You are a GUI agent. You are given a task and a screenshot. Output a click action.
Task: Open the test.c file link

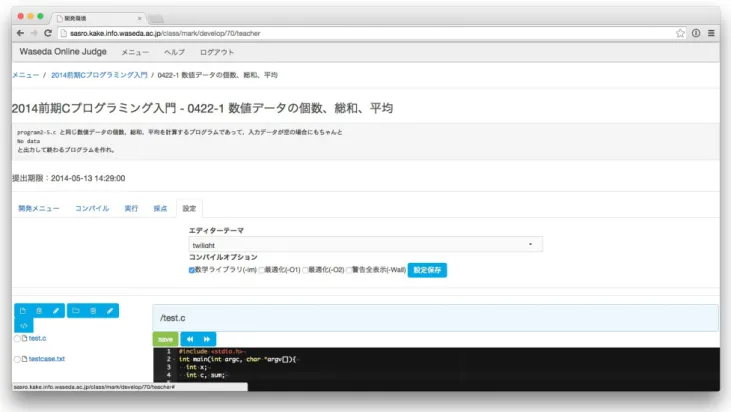37,338
